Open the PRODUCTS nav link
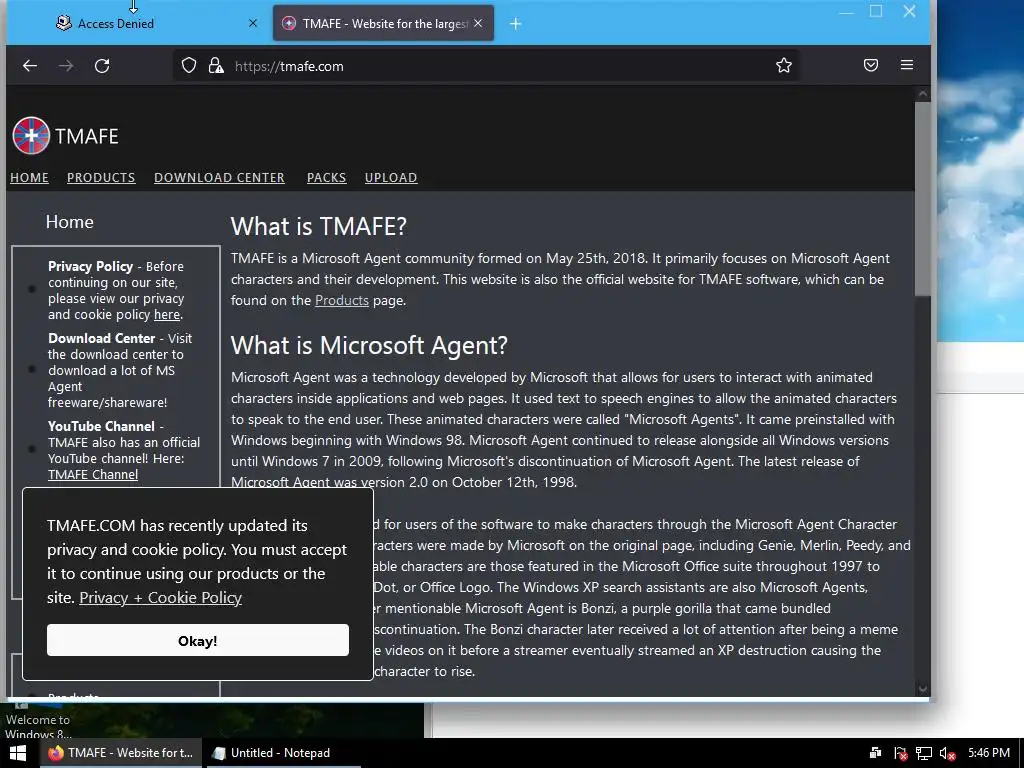Viewport: 1024px width, 768px height. pos(101,178)
